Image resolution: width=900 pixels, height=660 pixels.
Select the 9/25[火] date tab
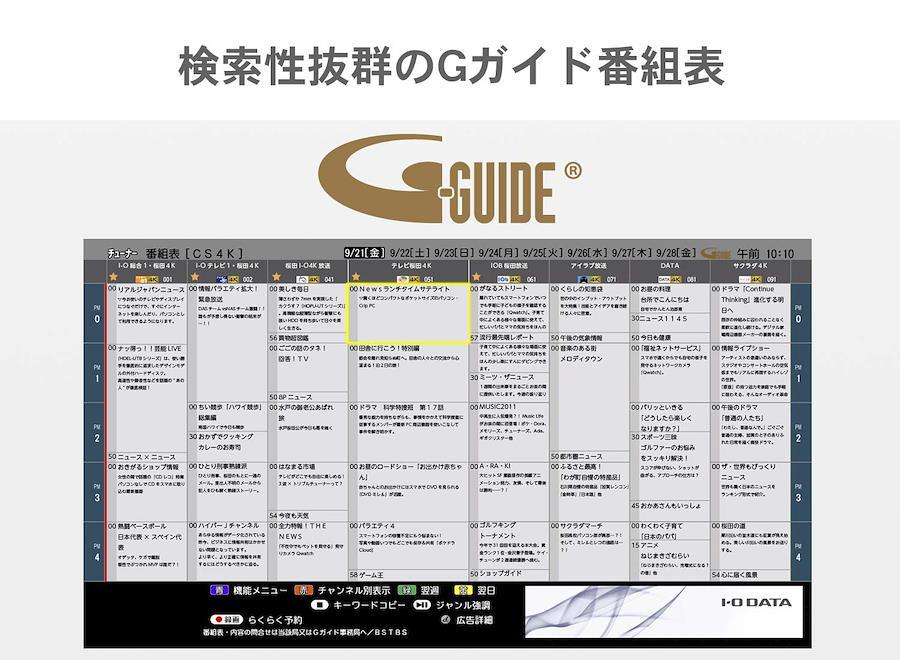[543, 253]
